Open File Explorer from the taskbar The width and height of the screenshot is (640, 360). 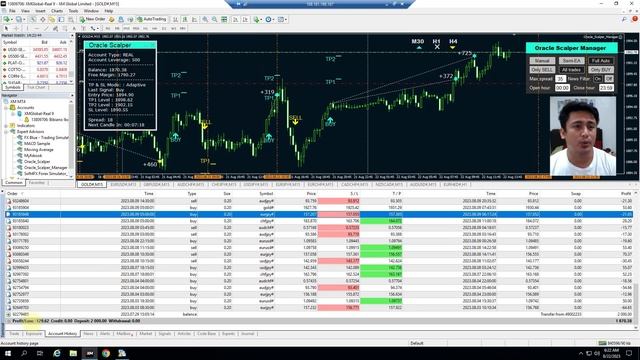[73, 353]
